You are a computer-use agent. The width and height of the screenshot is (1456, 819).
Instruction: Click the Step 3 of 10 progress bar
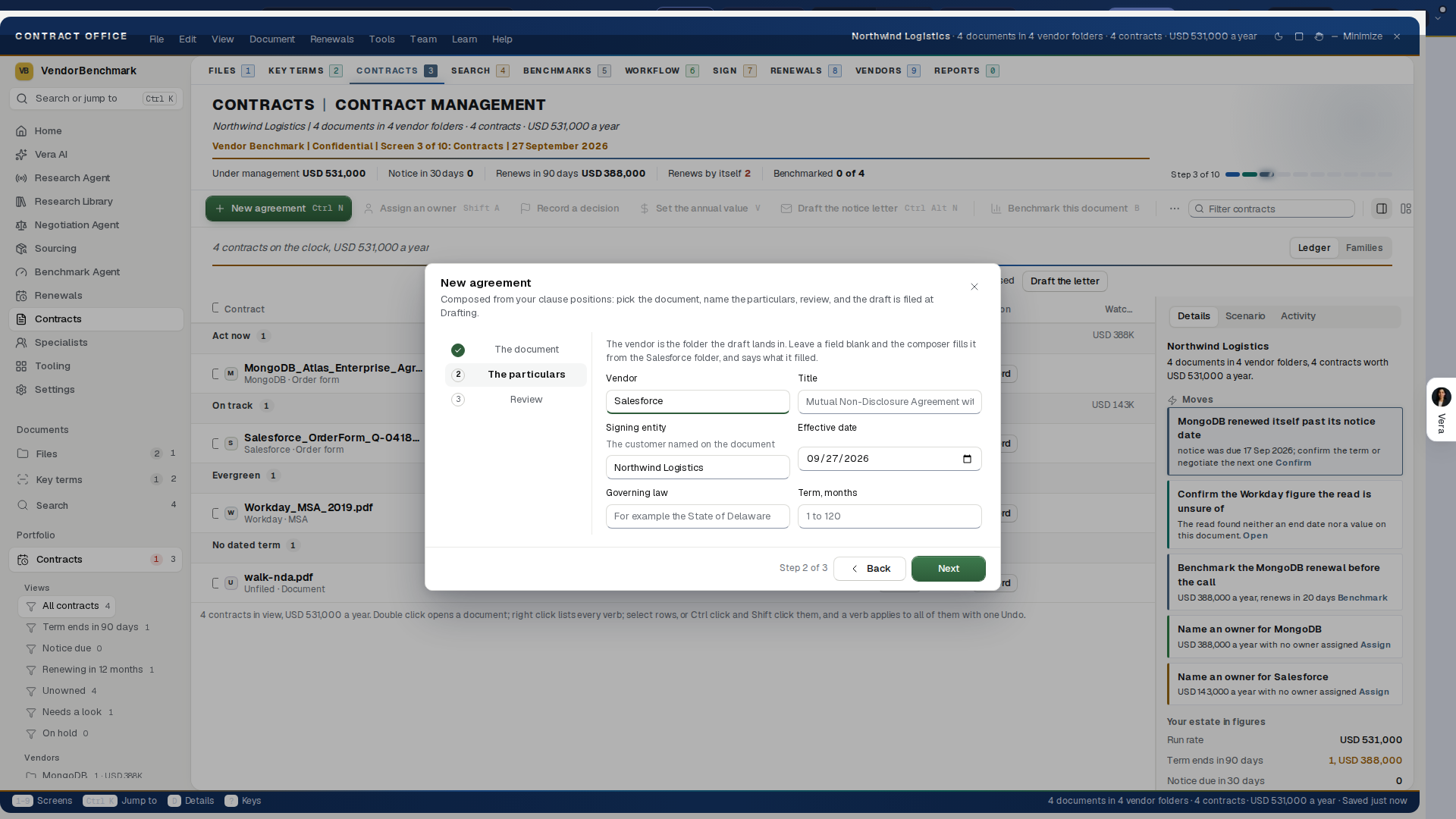point(1308,174)
